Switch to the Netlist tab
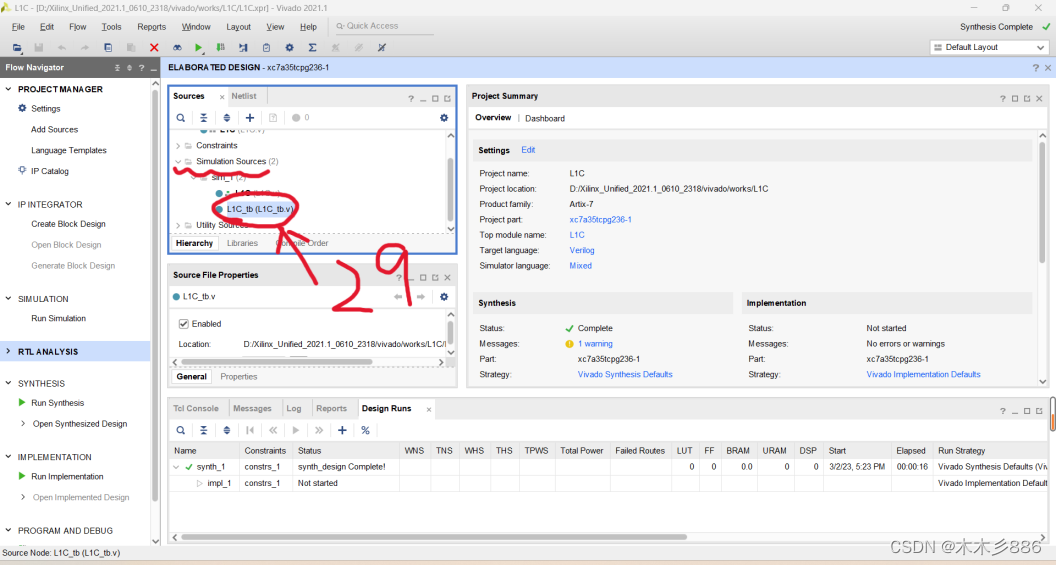The width and height of the screenshot is (1056, 565). [244, 96]
